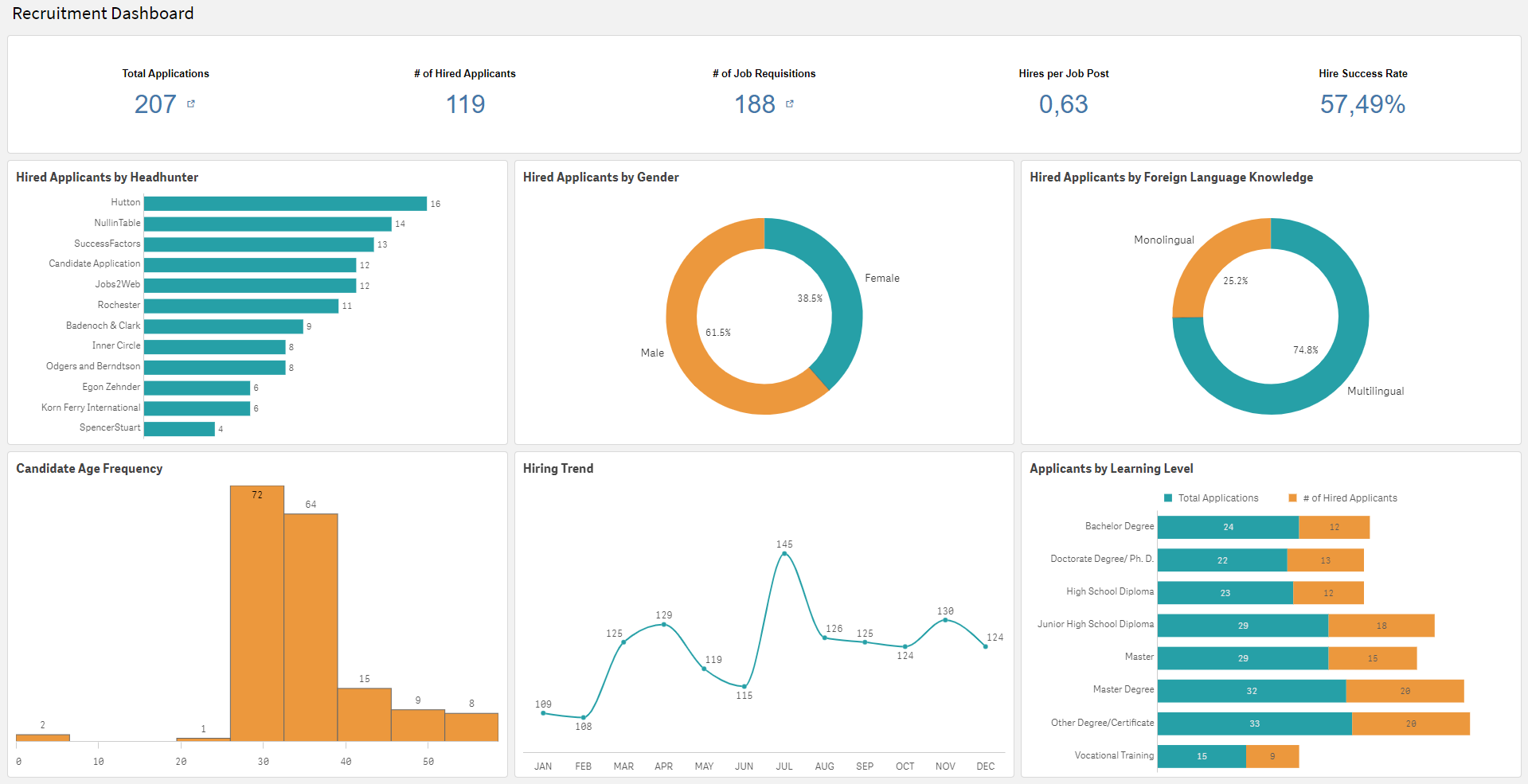
Task: Click the Hire Success Rate value 57,49%
Action: click(x=1362, y=104)
